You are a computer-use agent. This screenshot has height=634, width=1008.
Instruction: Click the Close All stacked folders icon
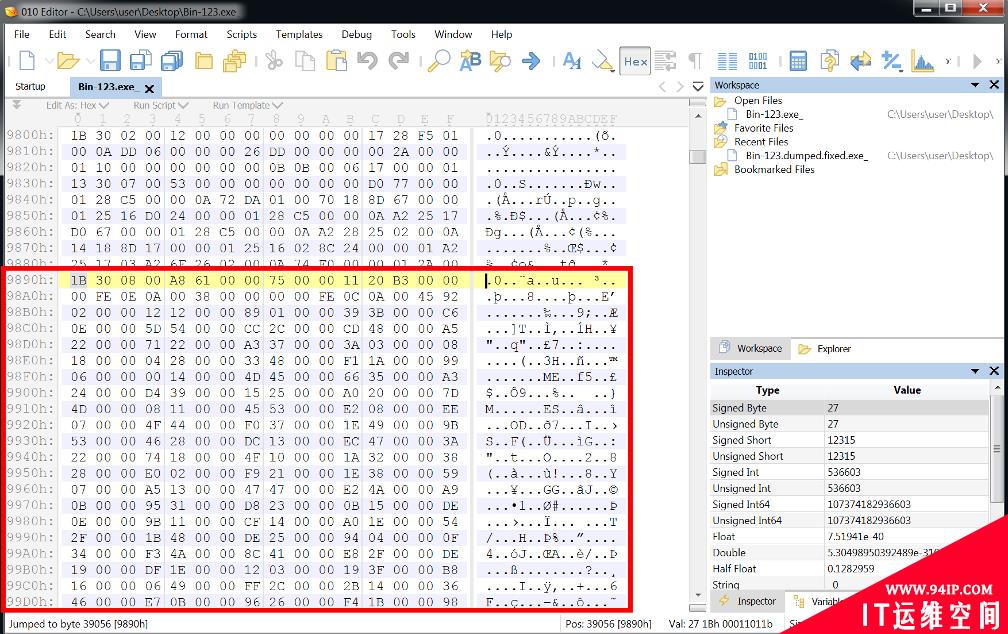coord(235,61)
